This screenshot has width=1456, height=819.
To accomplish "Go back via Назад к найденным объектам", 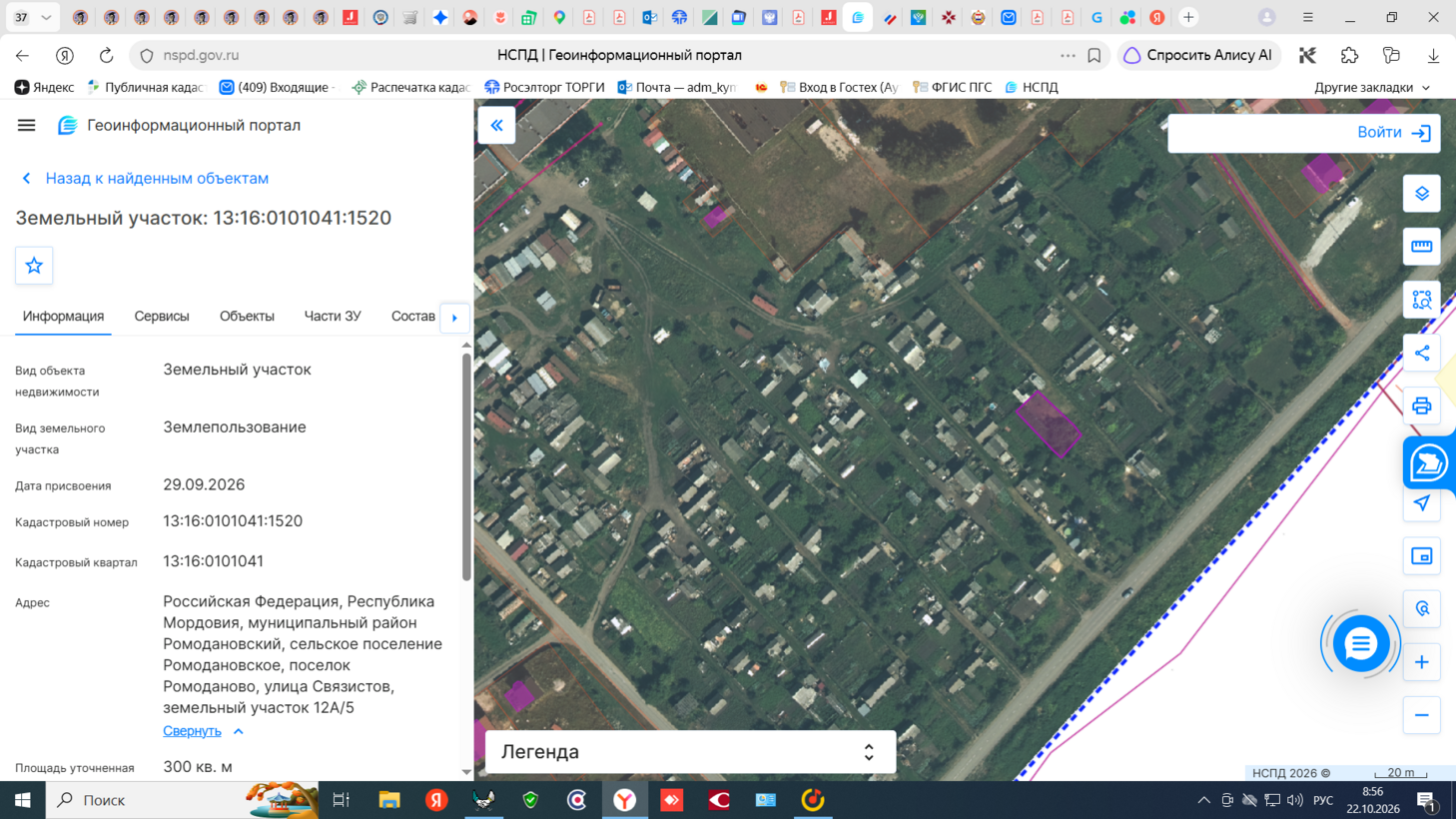I will click(145, 178).
